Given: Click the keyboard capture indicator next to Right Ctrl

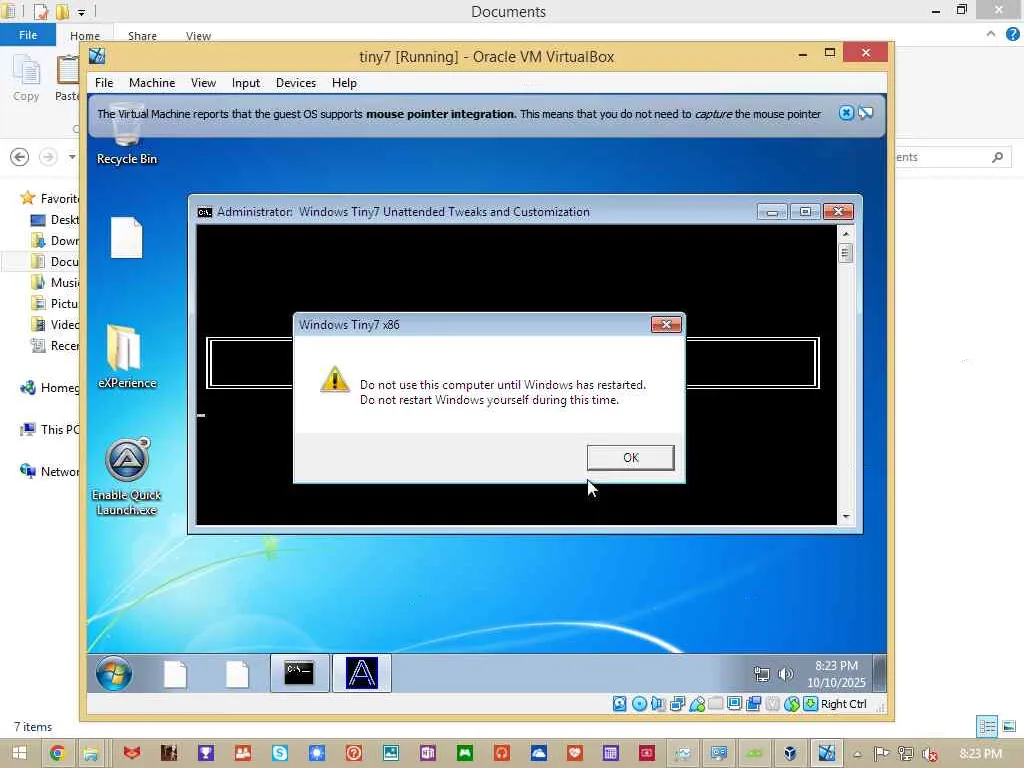Looking at the screenshot, I should (810, 703).
